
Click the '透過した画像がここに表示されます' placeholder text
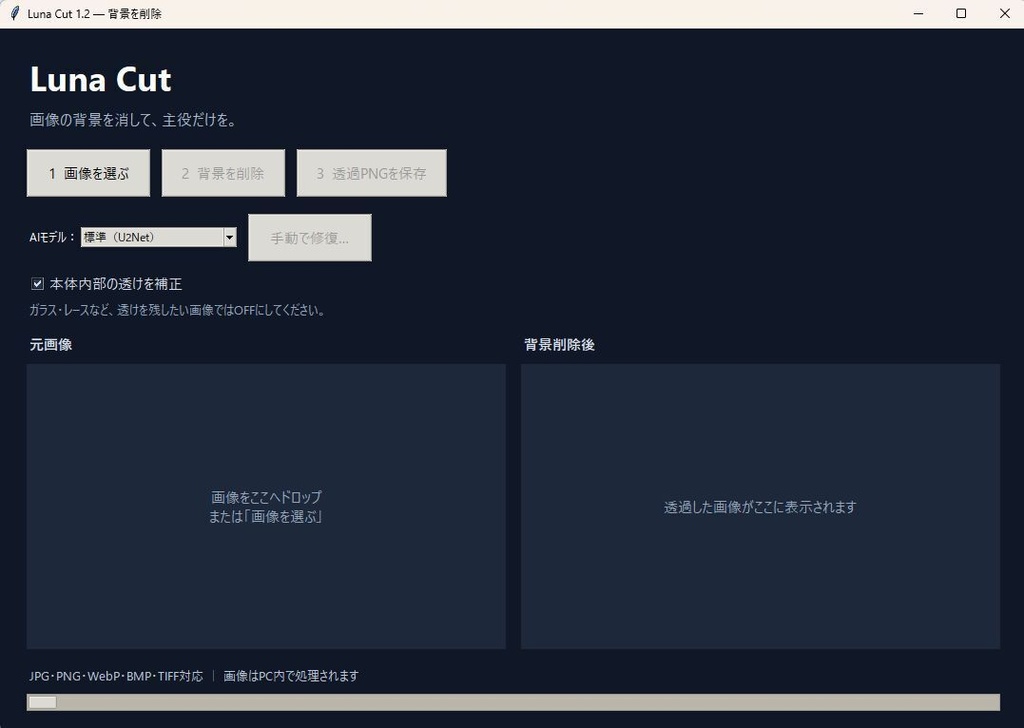[760, 507]
